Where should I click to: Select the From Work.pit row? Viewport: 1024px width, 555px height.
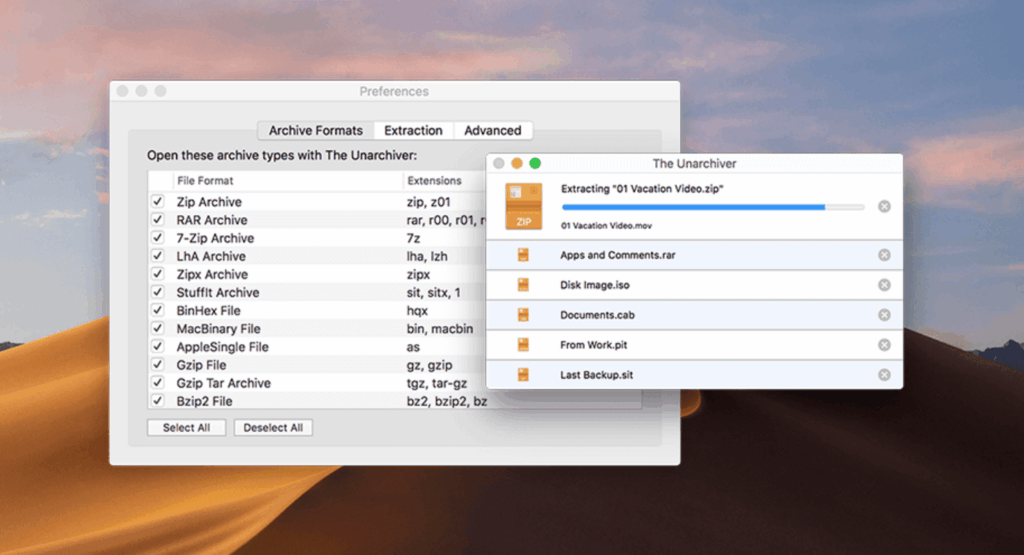tap(695, 345)
